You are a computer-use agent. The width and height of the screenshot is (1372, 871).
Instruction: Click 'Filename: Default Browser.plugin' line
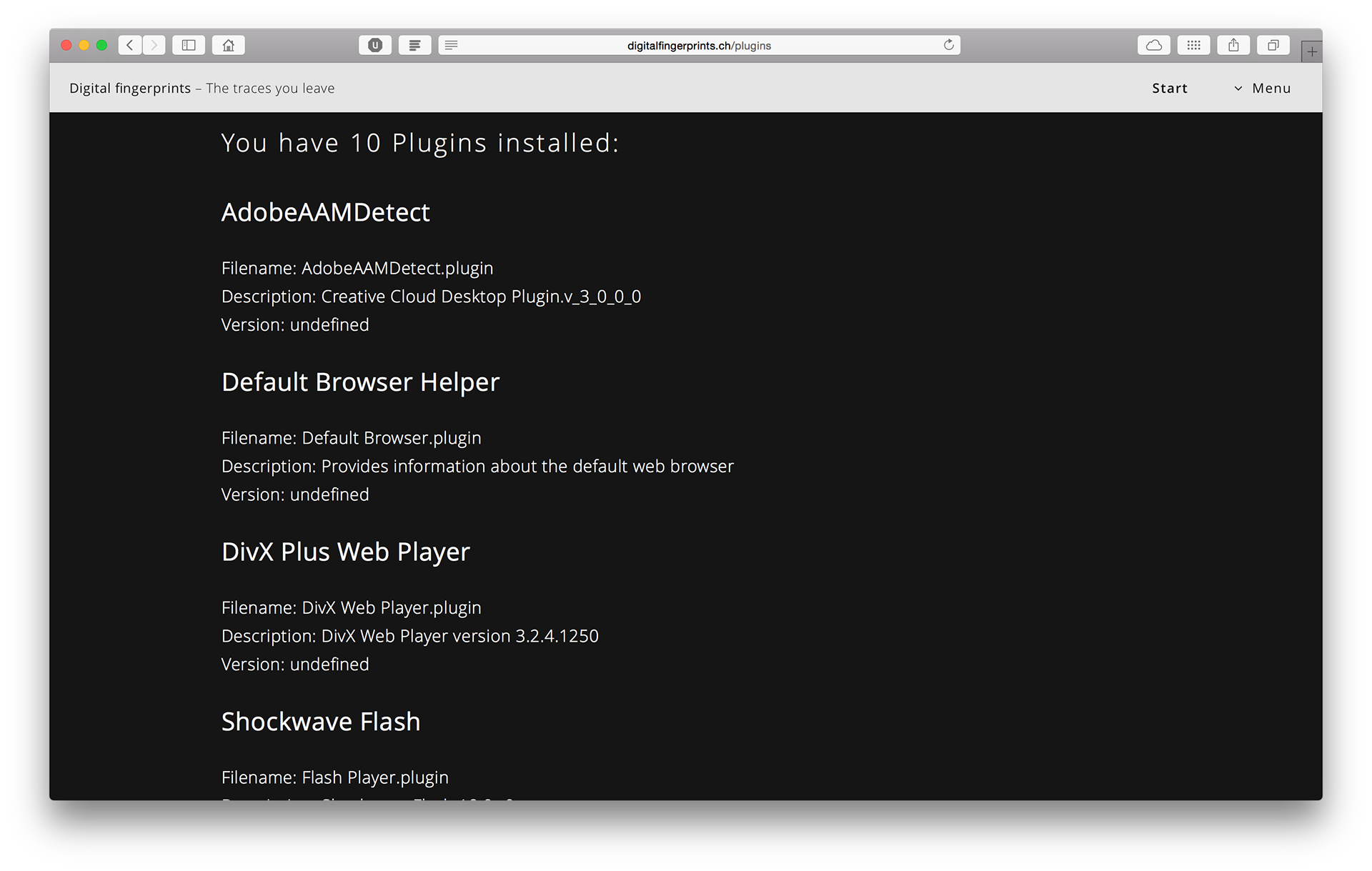pos(352,438)
